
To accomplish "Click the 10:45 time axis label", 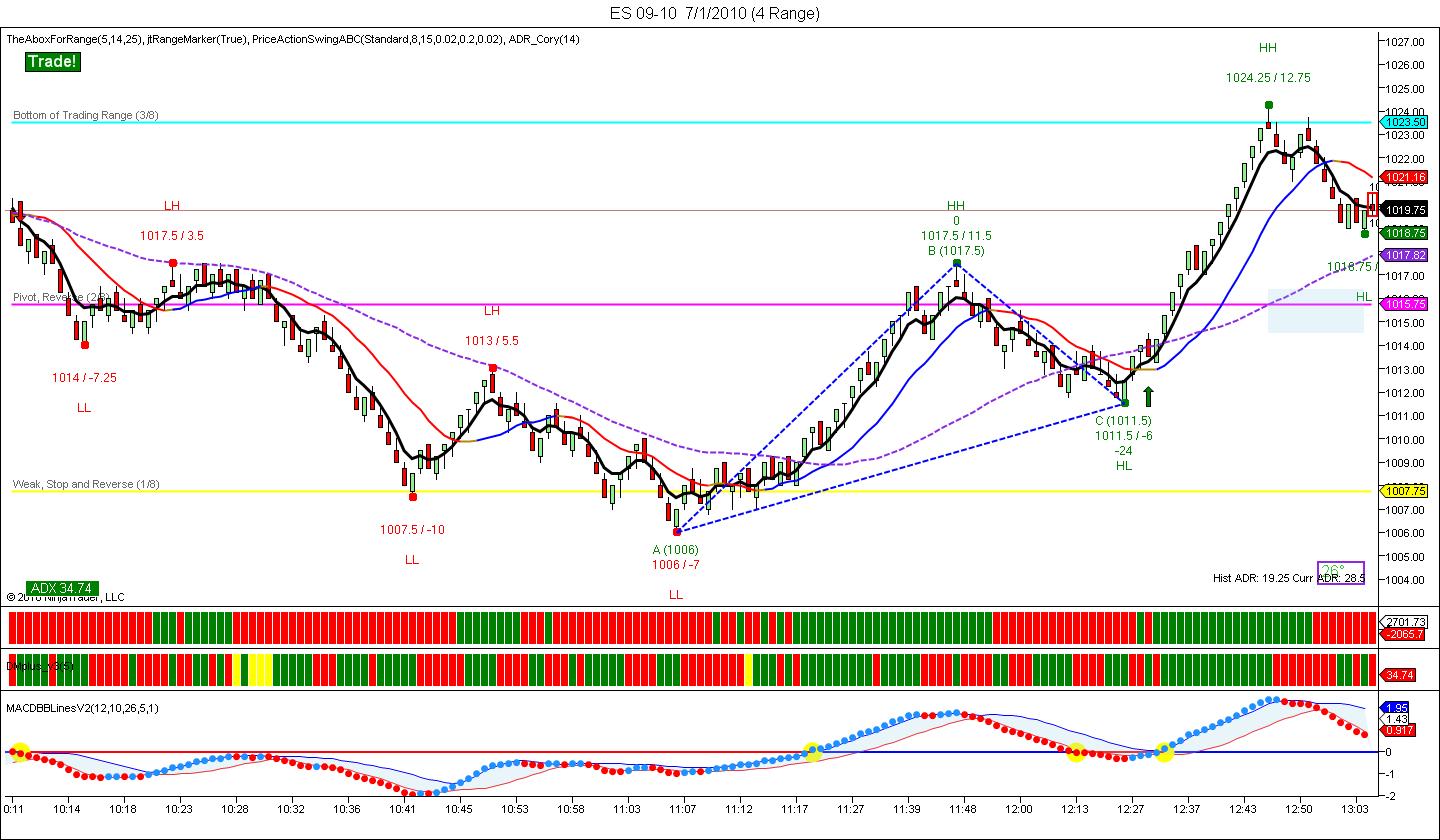I will (x=459, y=807).
